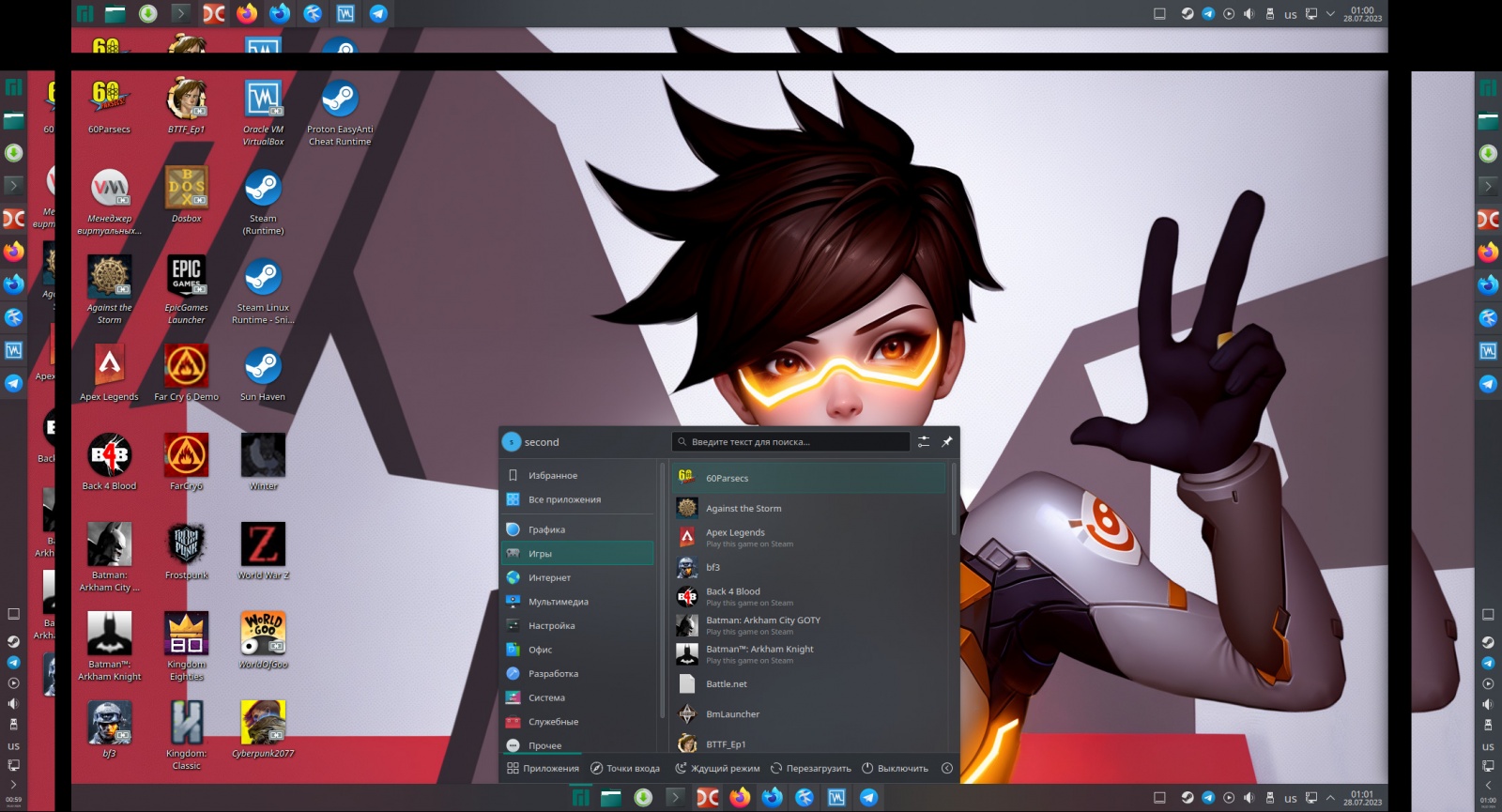Open the terminal icon in the bottom panel
1502x812 pixels.
pyautogui.click(x=675, y=798)
